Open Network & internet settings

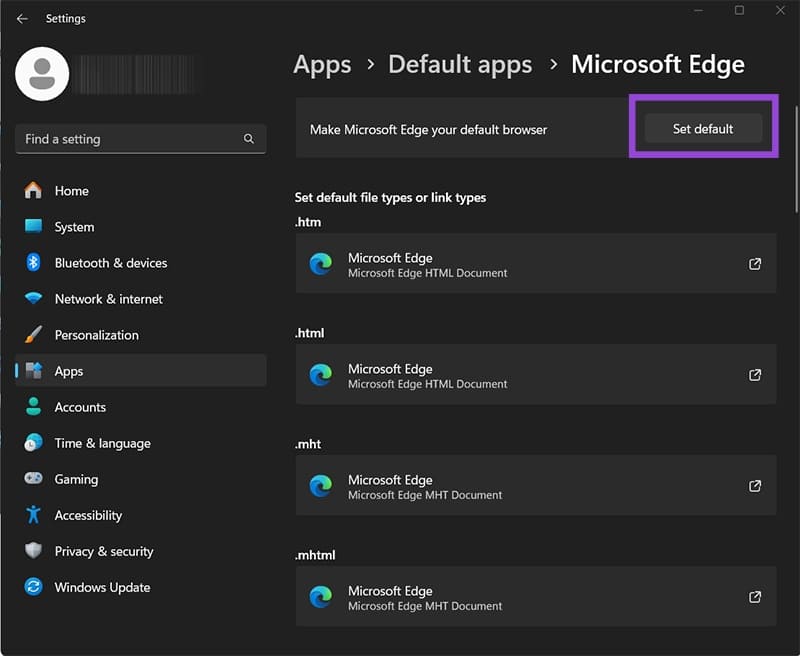pyautogui.click(x=141, y=299)
